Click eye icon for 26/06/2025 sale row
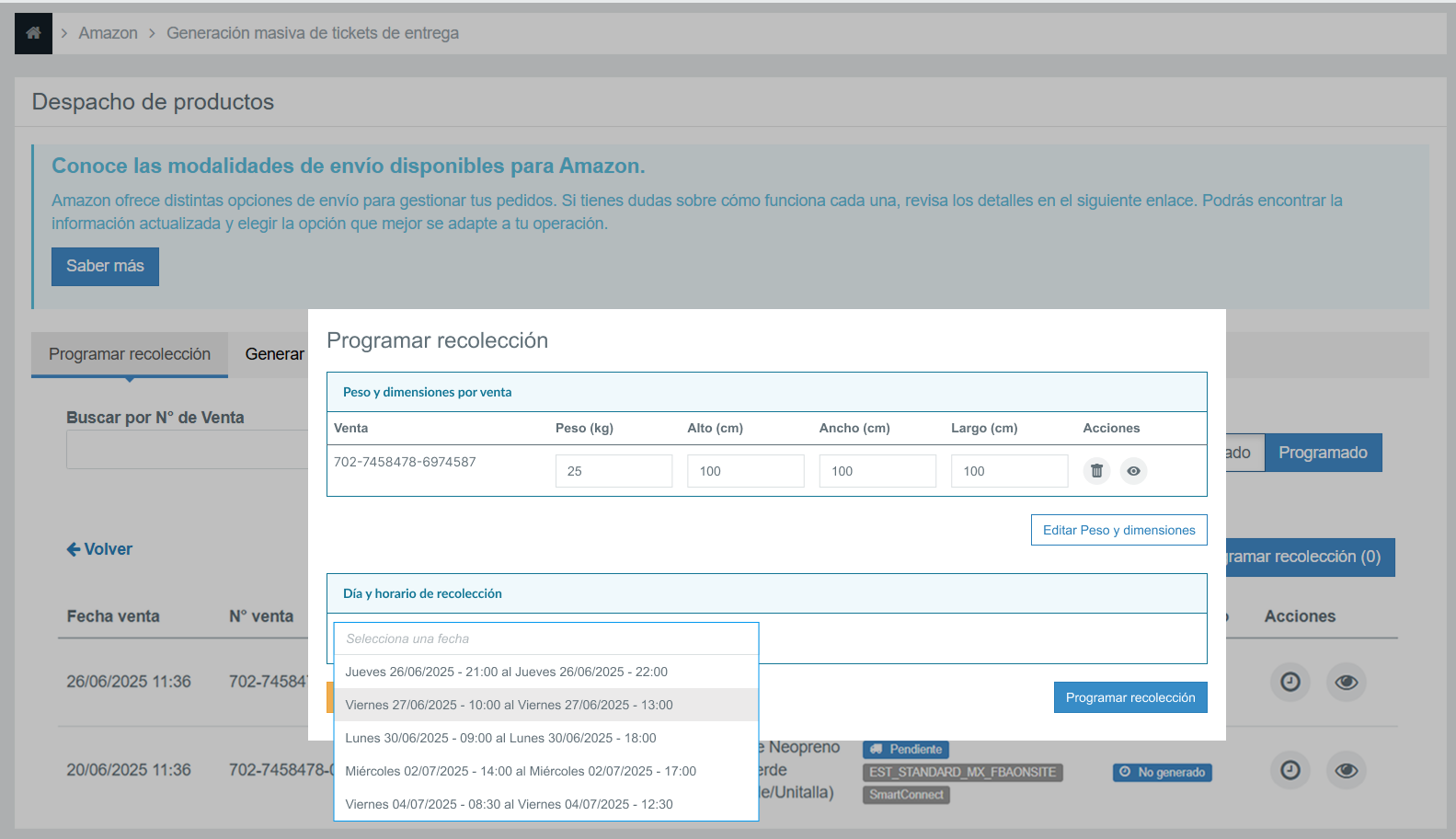Viewport: 1456px width, 839px height. point(1346,682)
